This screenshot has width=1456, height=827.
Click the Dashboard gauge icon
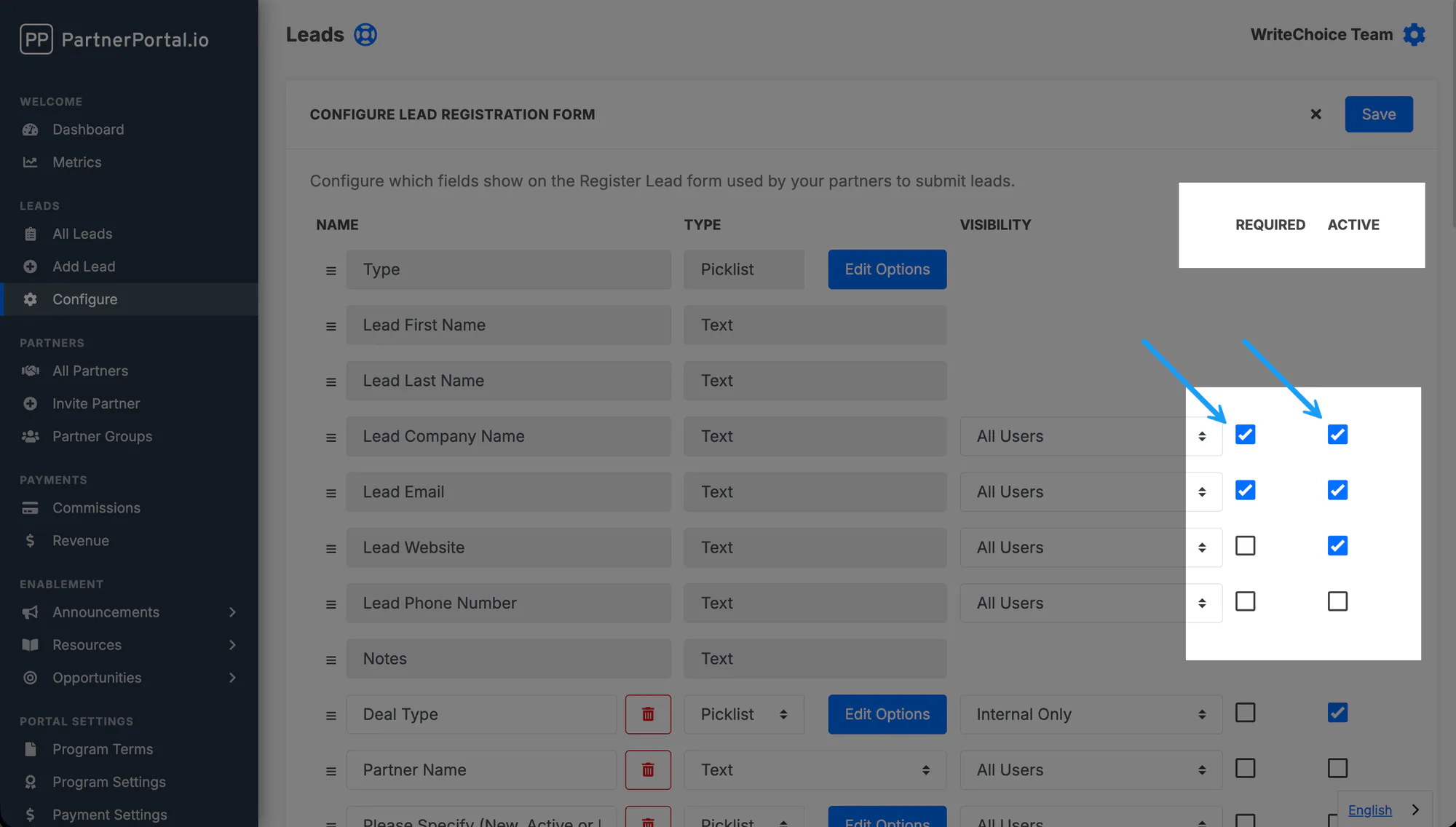click(30, 130)
